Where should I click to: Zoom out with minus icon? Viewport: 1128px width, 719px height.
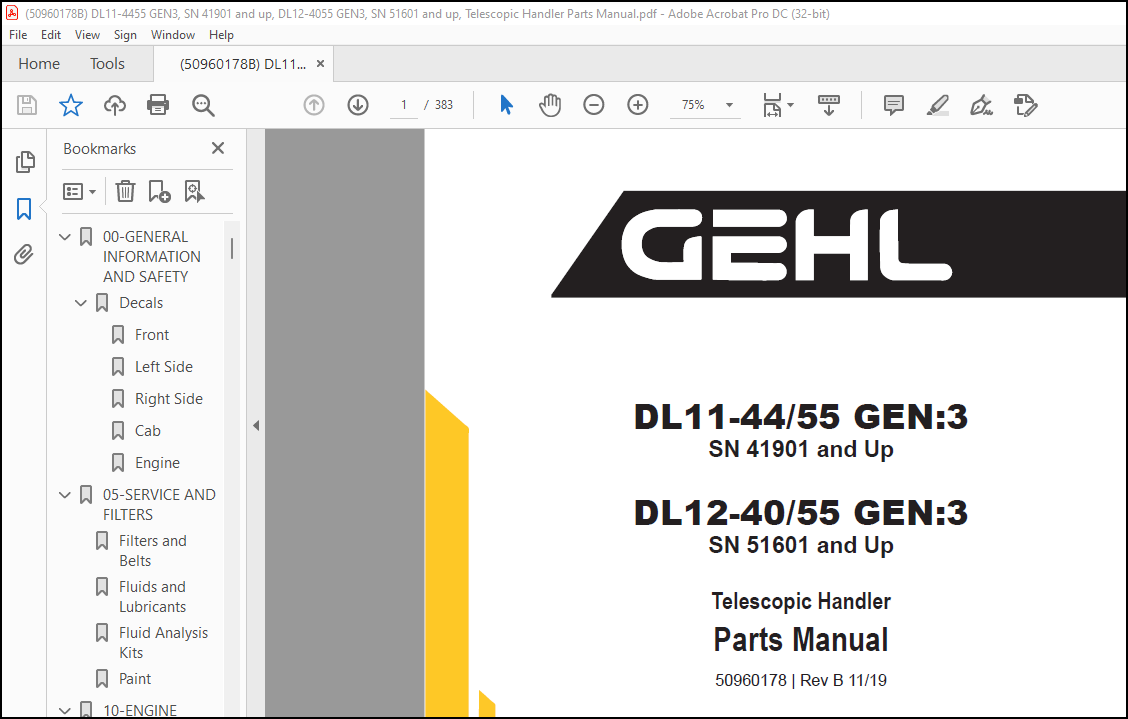click(x=593, y=105)
